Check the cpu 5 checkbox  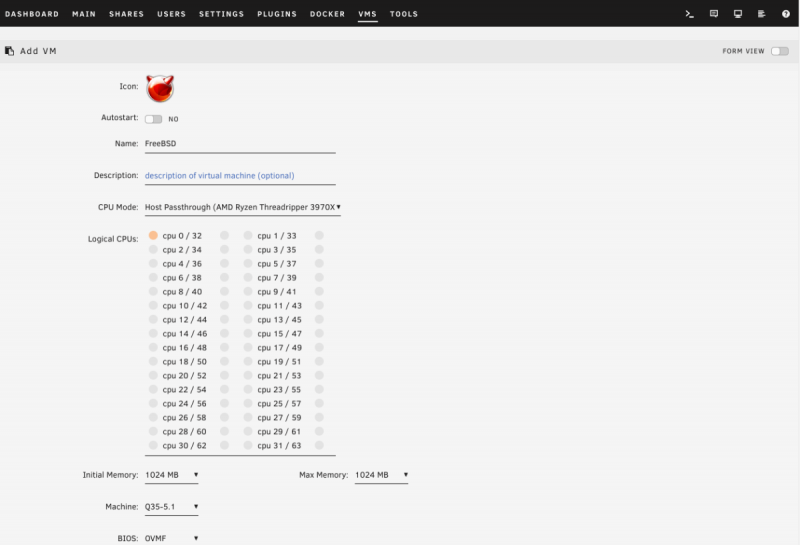click(x=248, y=263)
